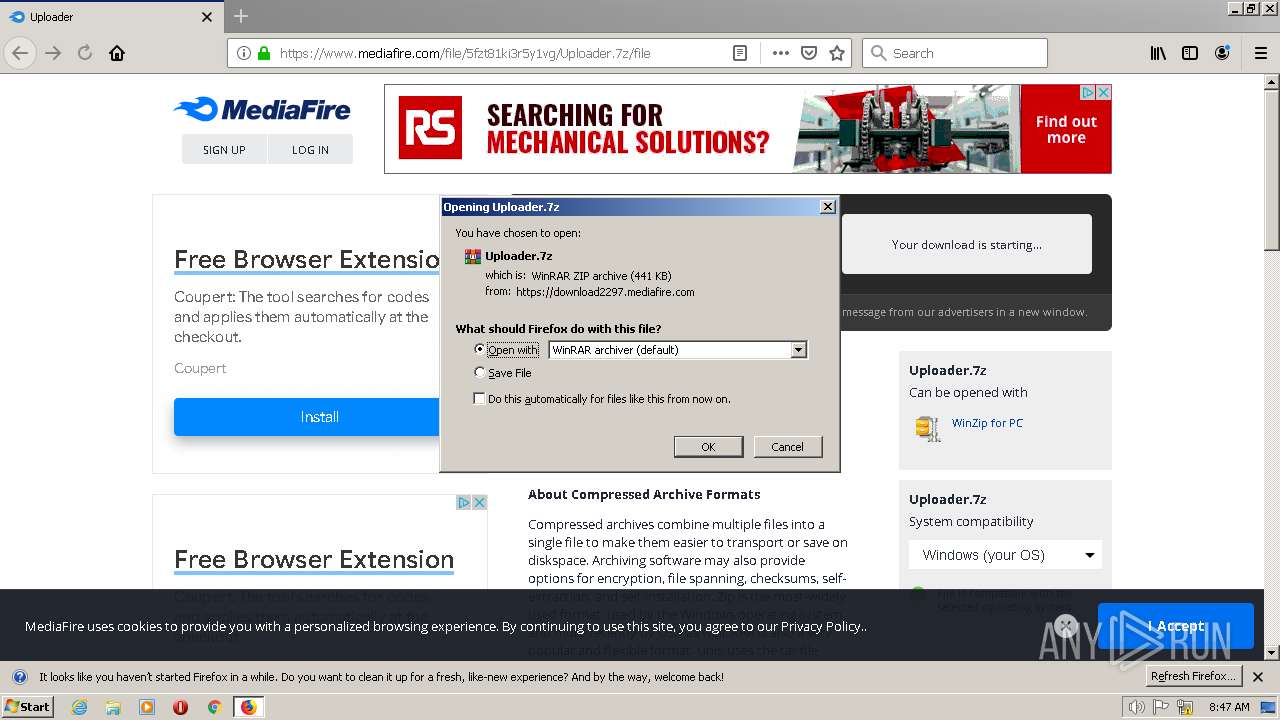This screenshot has width=1280, height=720.
Task: Click I Accept cookies button
Action: pos(1175,626)
